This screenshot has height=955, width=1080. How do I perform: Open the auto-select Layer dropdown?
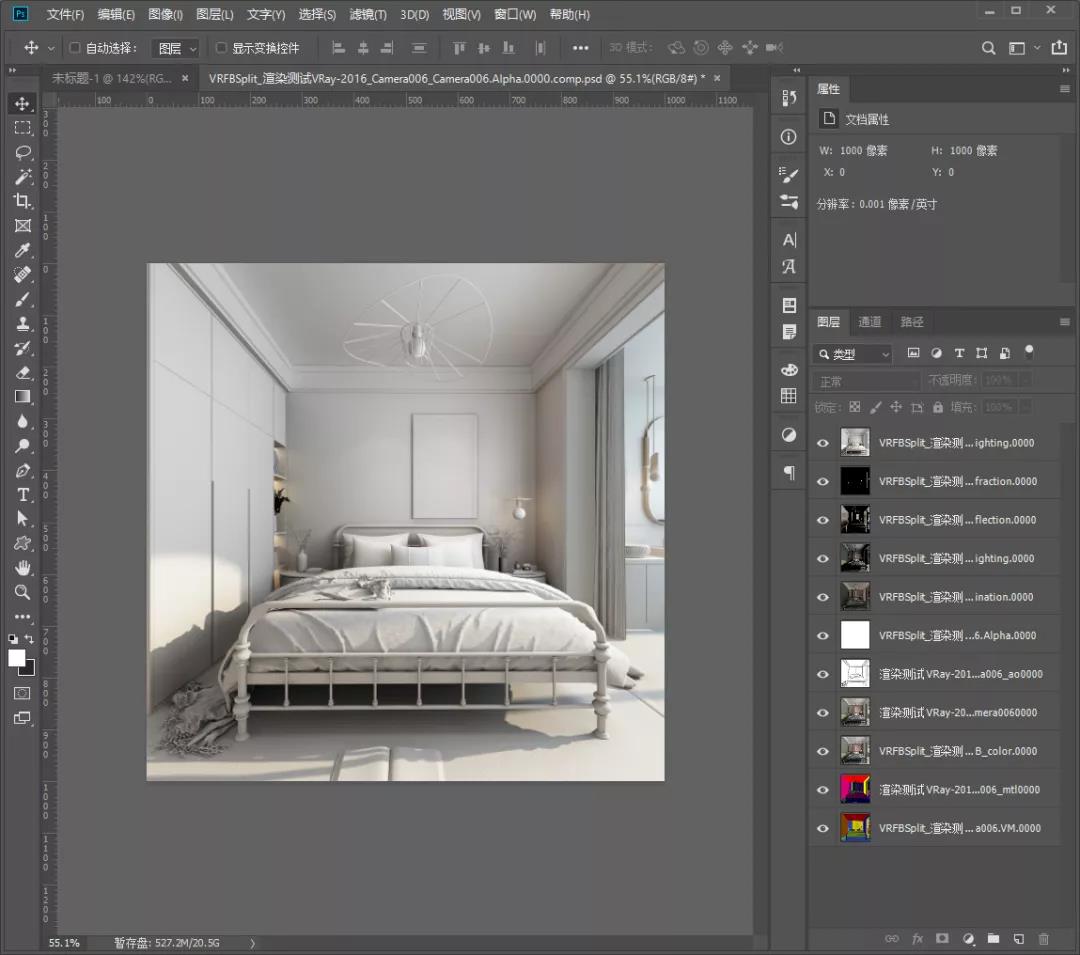click(175, 48)
